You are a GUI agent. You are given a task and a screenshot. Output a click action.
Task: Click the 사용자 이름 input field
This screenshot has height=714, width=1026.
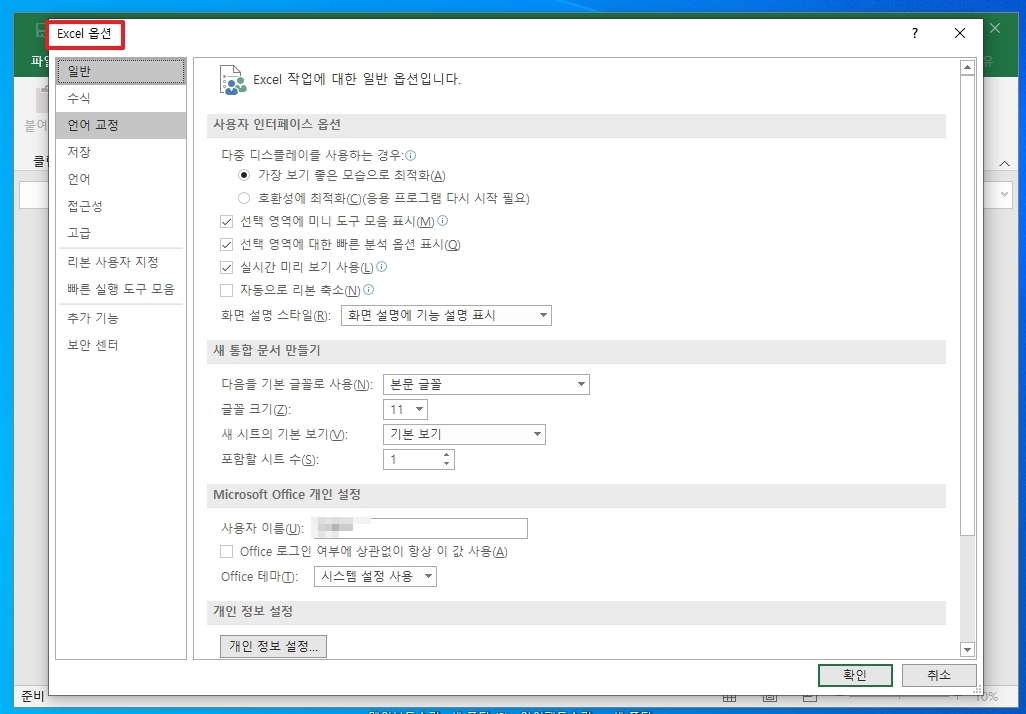[419, 528]
